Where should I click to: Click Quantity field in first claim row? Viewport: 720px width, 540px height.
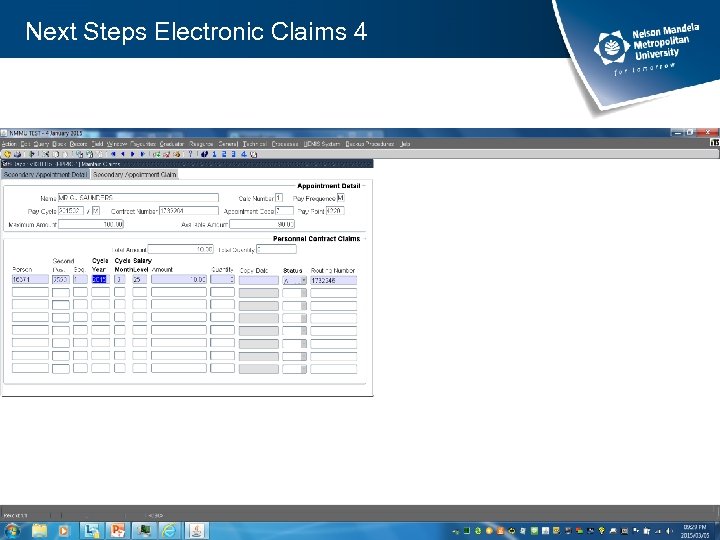click(222, 280)
